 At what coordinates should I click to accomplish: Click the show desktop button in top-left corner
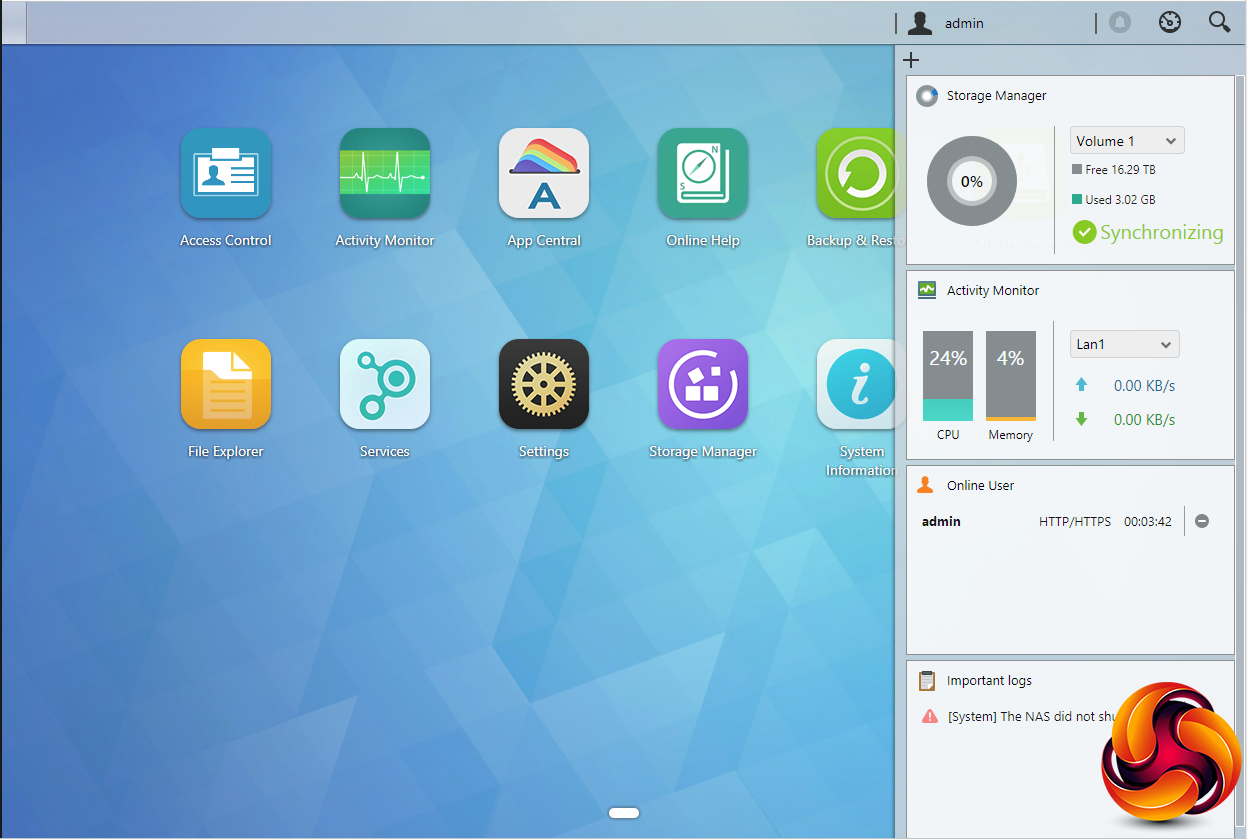pos(13,22)
